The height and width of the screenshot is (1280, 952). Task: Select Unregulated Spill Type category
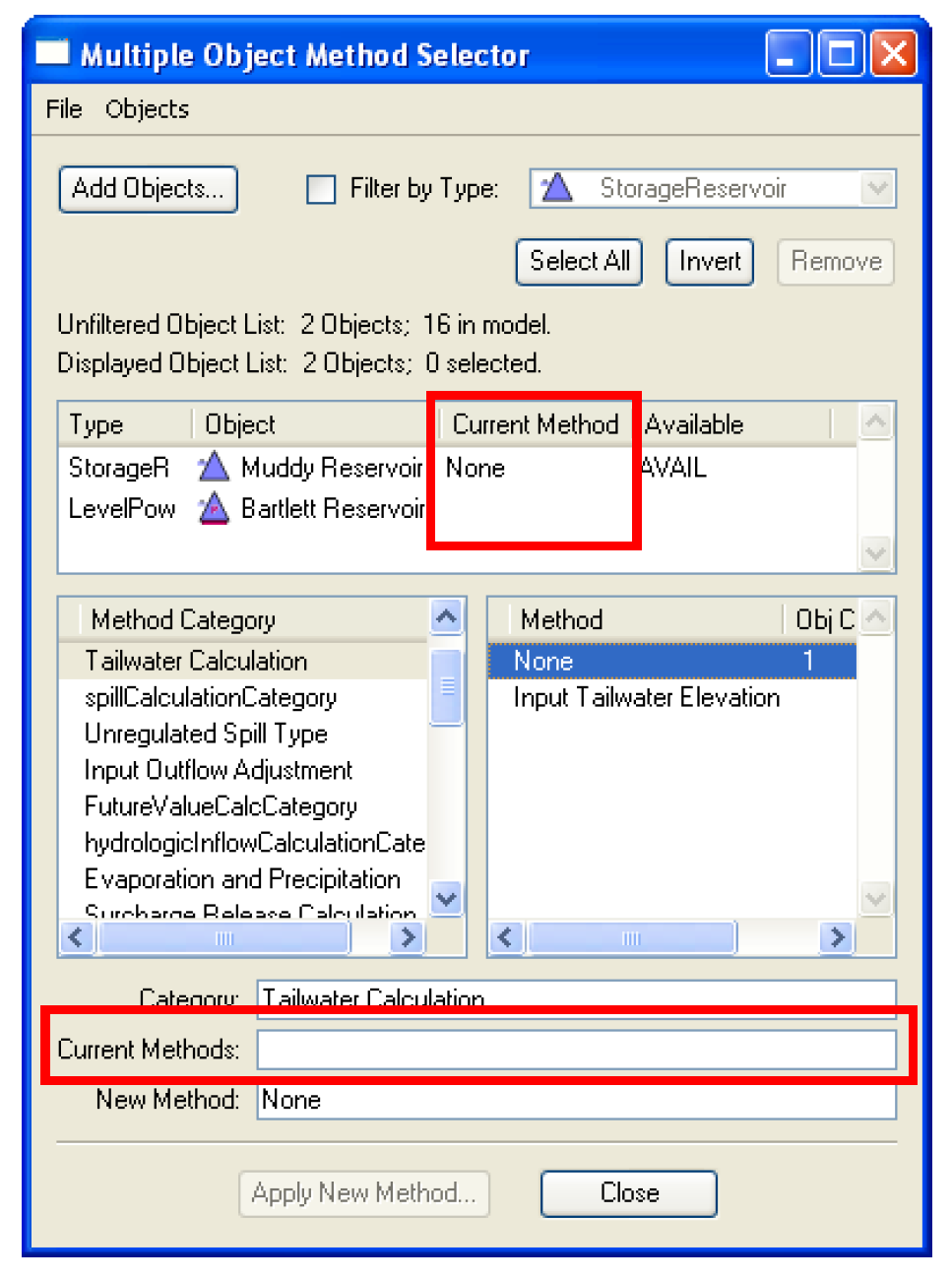pos(206,735)
